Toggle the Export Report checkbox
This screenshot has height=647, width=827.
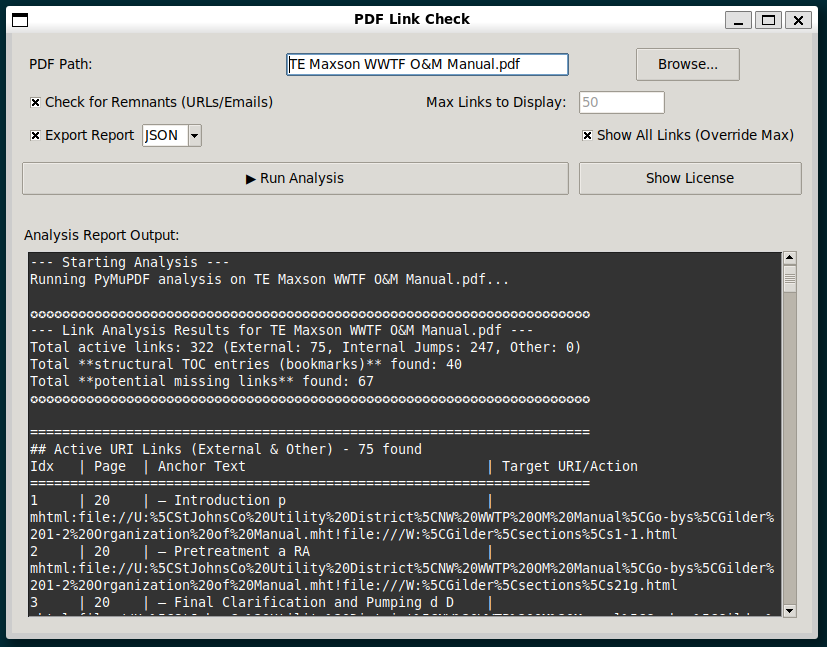[x=34, y=135]
